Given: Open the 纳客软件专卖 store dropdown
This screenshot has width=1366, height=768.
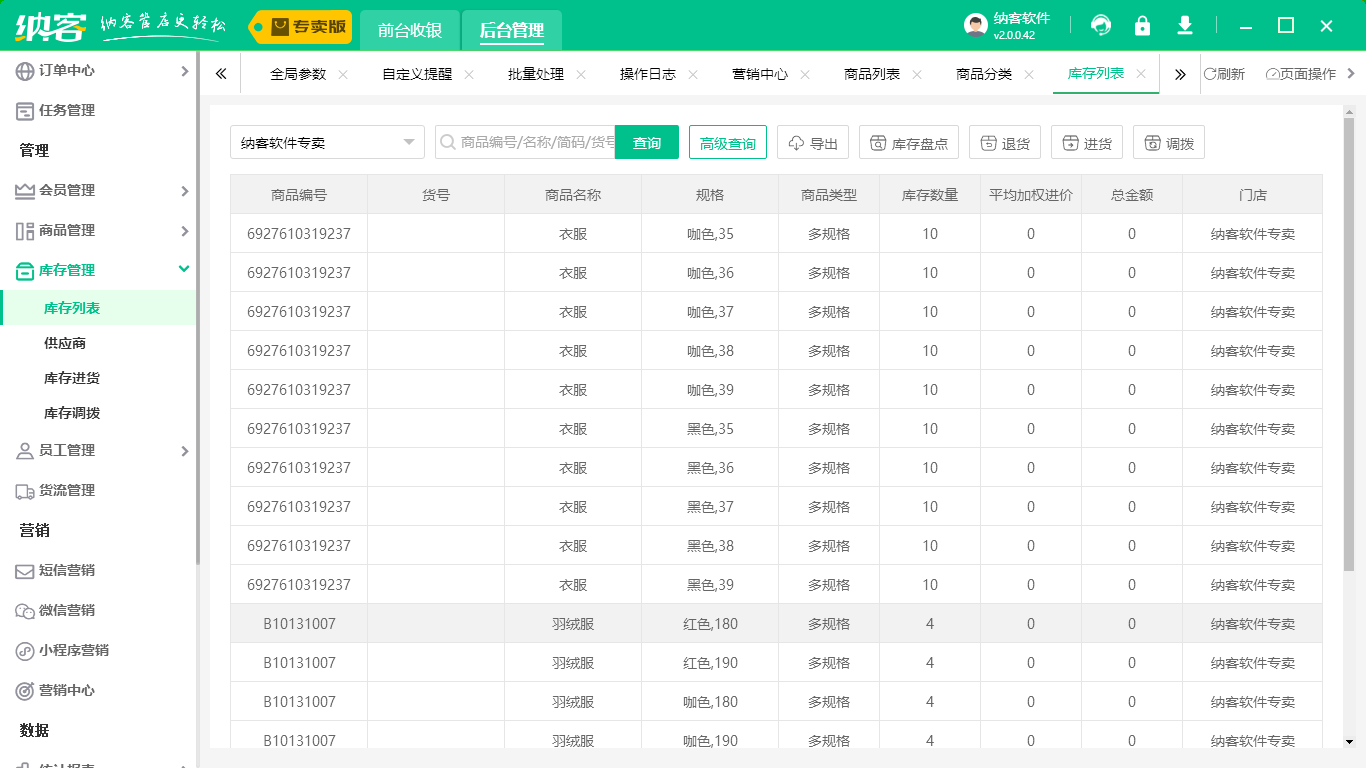Looking at the screenshot, I should (327, 143).
